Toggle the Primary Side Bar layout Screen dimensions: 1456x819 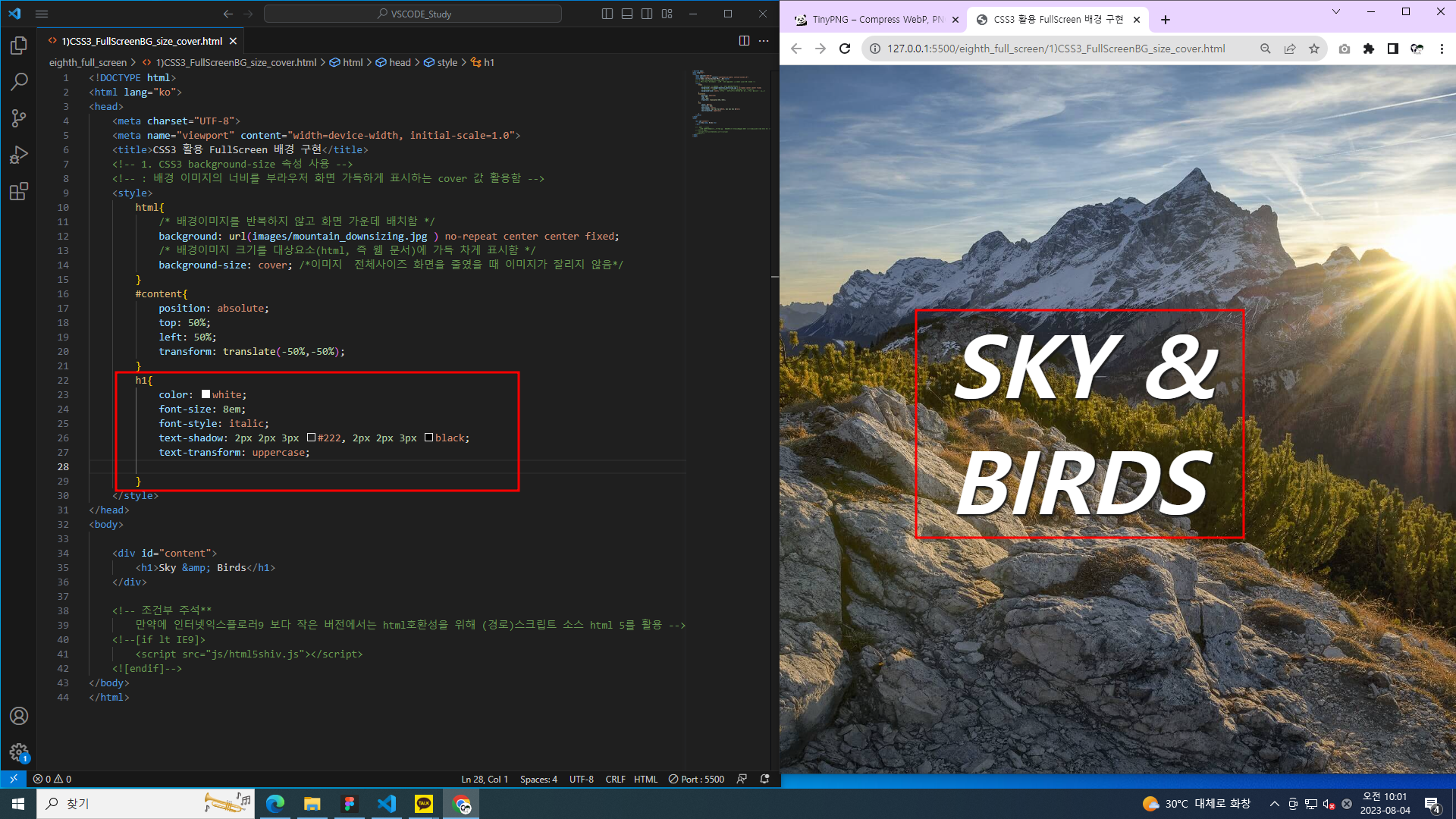(607, 14)
